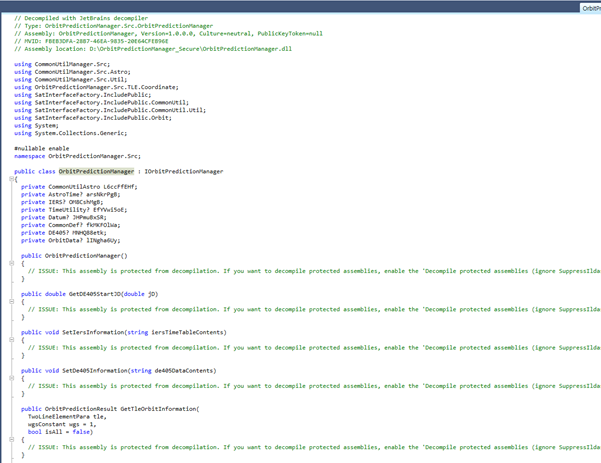The height and width of the screenshot is (463, 601).
Task: Click ISSUE comment inside GetTleOrbitInformation
Action: point(314,447)
